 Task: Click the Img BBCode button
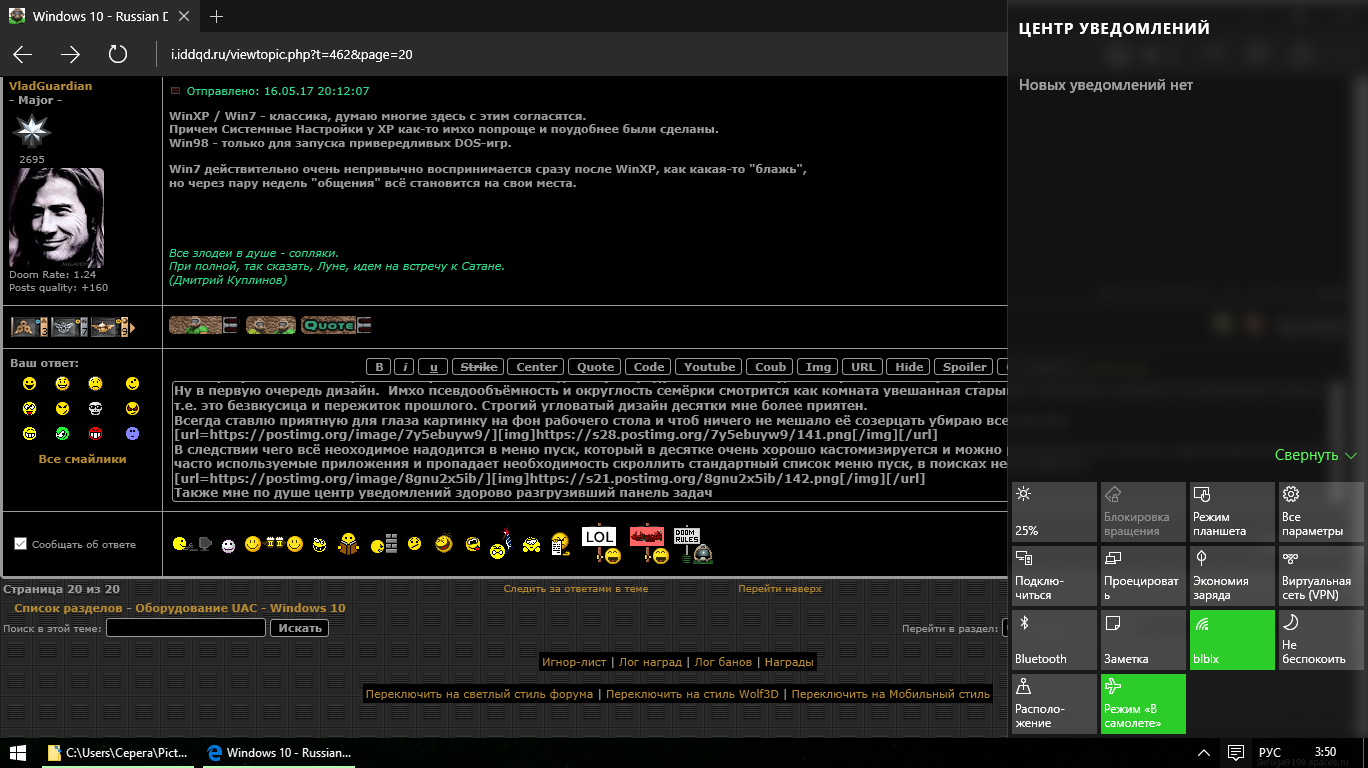(x=819, y=367)
